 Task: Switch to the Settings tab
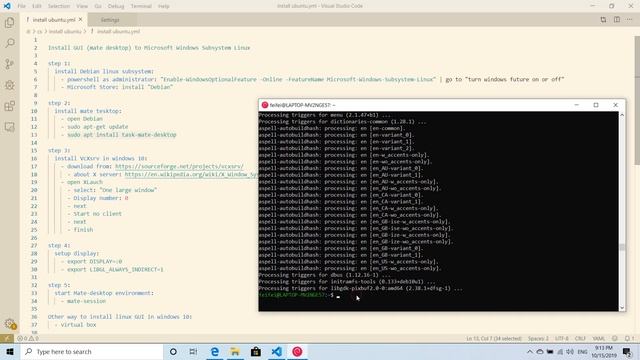[110, 20]
